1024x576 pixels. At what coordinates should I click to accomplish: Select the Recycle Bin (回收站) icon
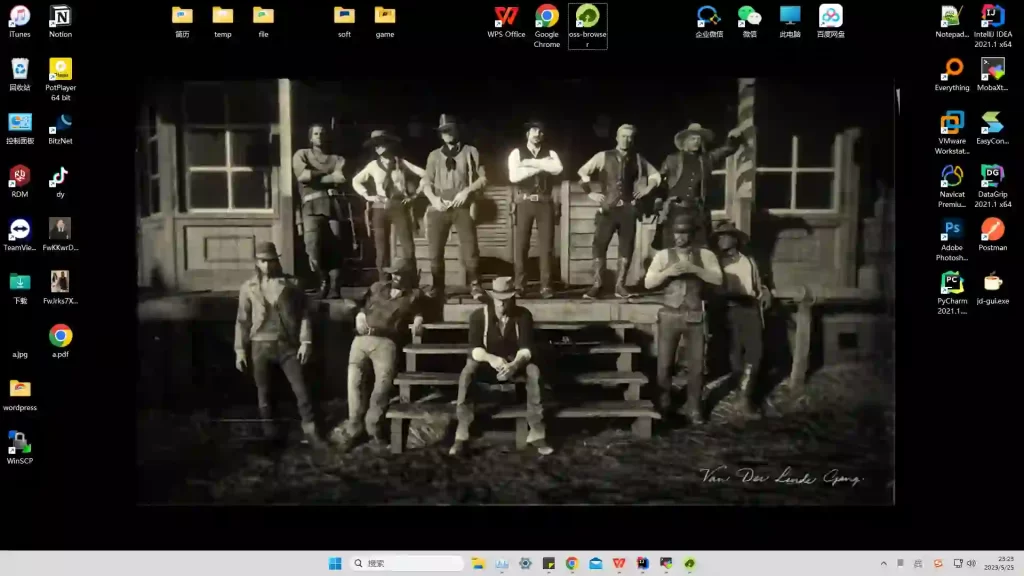pos(20,74)
